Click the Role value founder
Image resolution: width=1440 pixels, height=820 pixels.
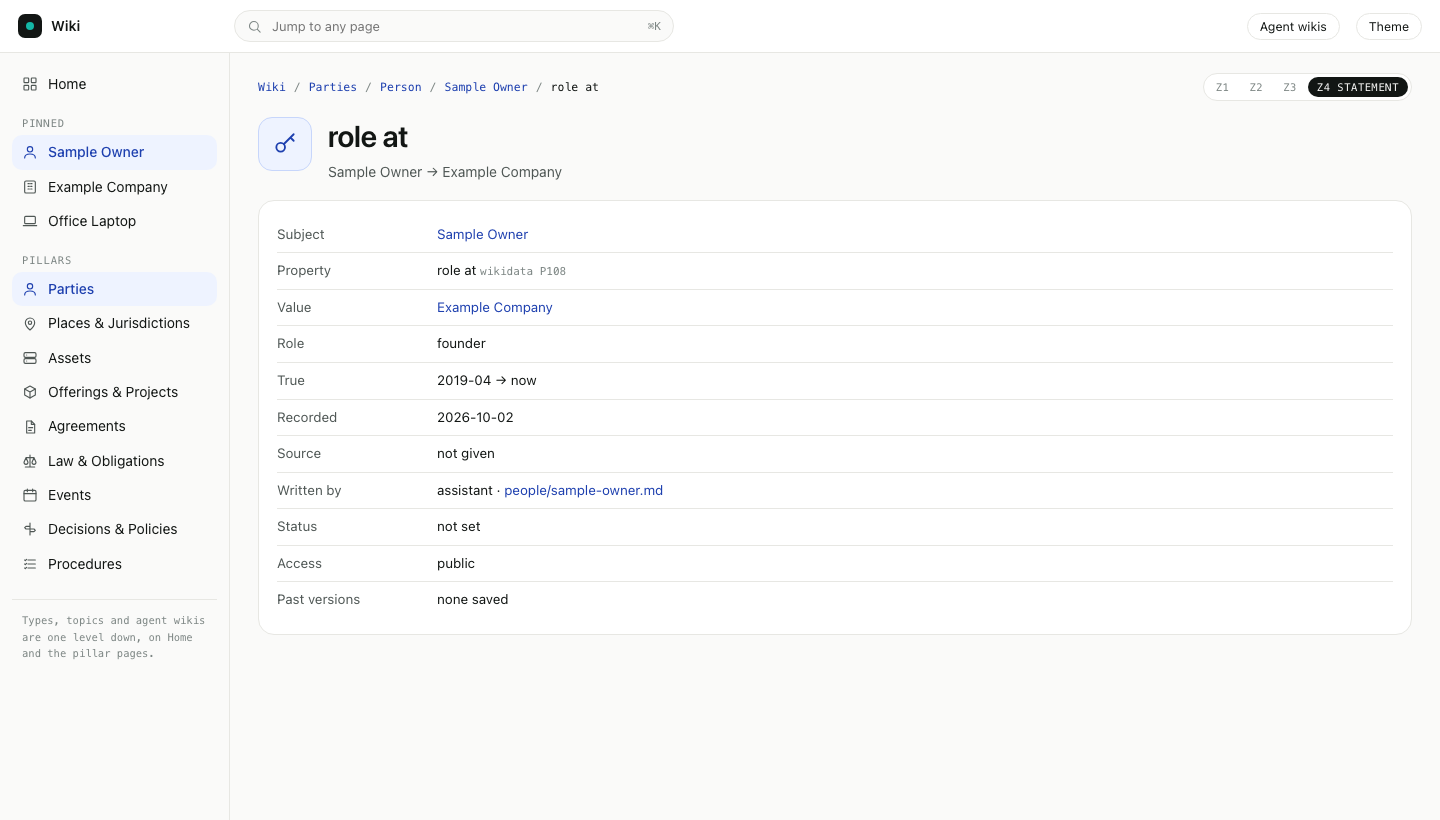pyautogui.click(x=461, y=343)
